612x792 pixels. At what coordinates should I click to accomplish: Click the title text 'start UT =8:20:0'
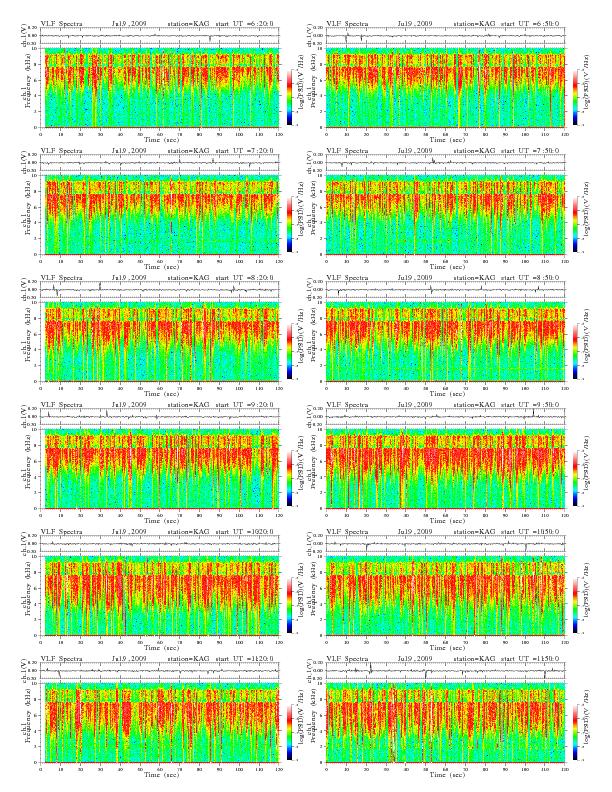click(244, 278)
